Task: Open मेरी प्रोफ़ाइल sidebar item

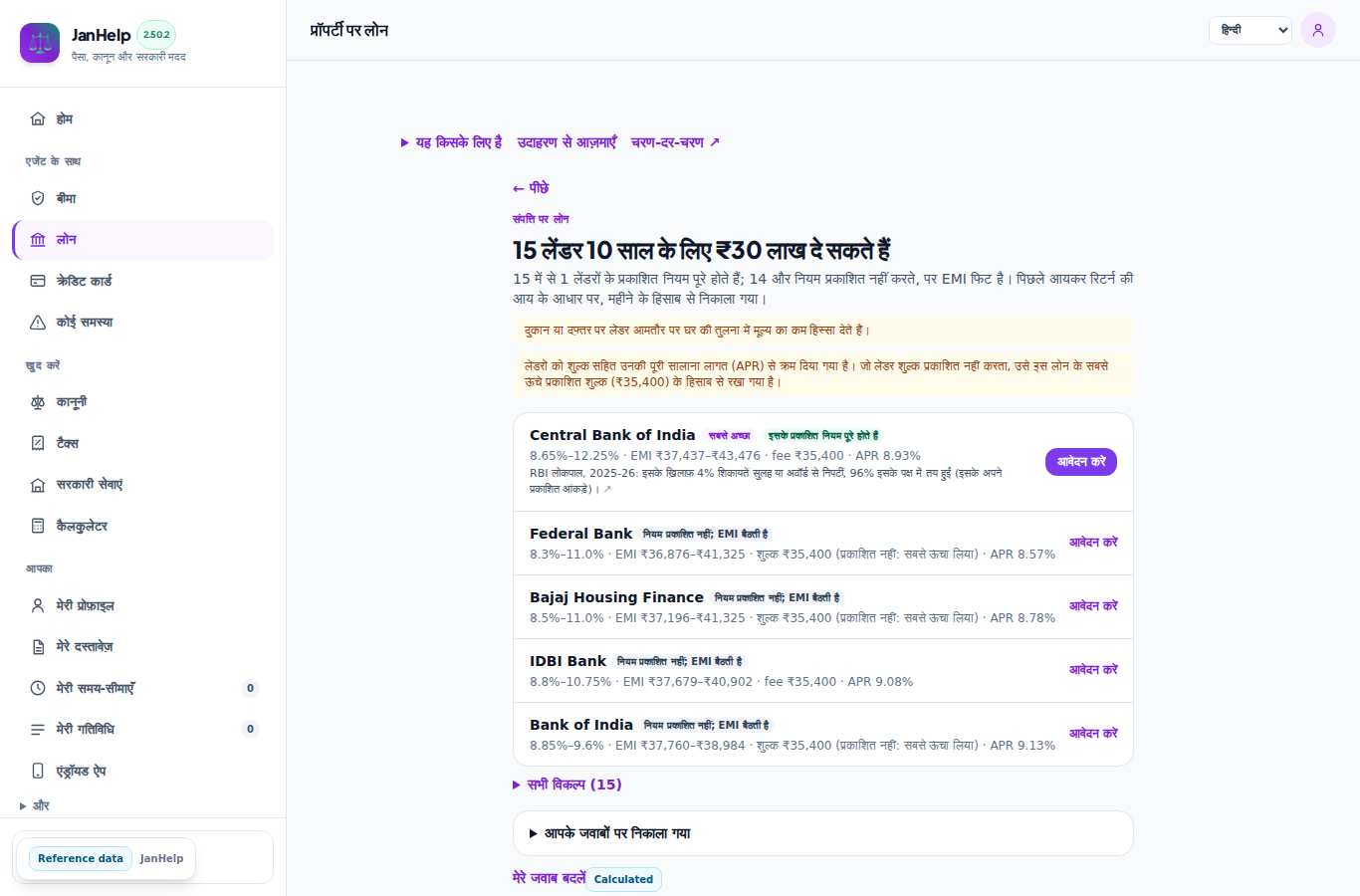Action: point(142,605)
